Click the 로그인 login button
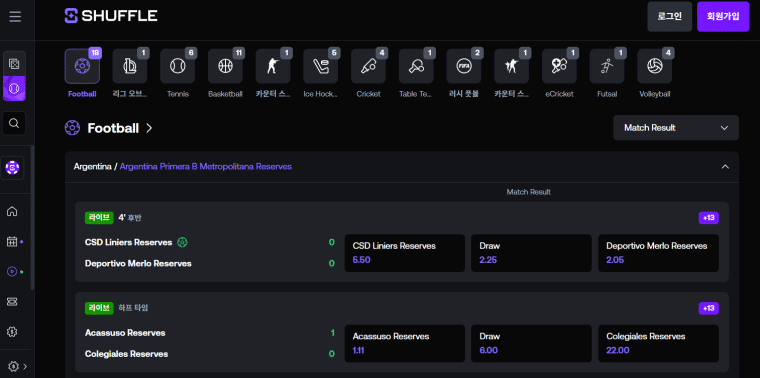This screenshot has width=760, height=378. tap(669, 16)
